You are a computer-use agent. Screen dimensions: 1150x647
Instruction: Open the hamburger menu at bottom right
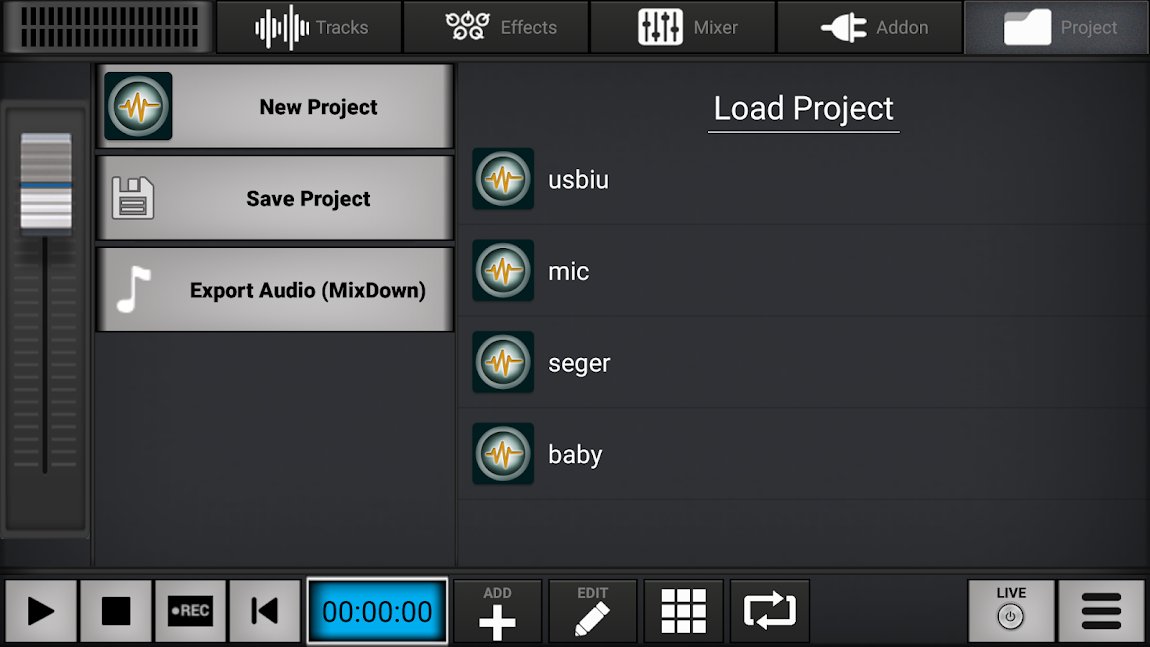pos(1100,610)
